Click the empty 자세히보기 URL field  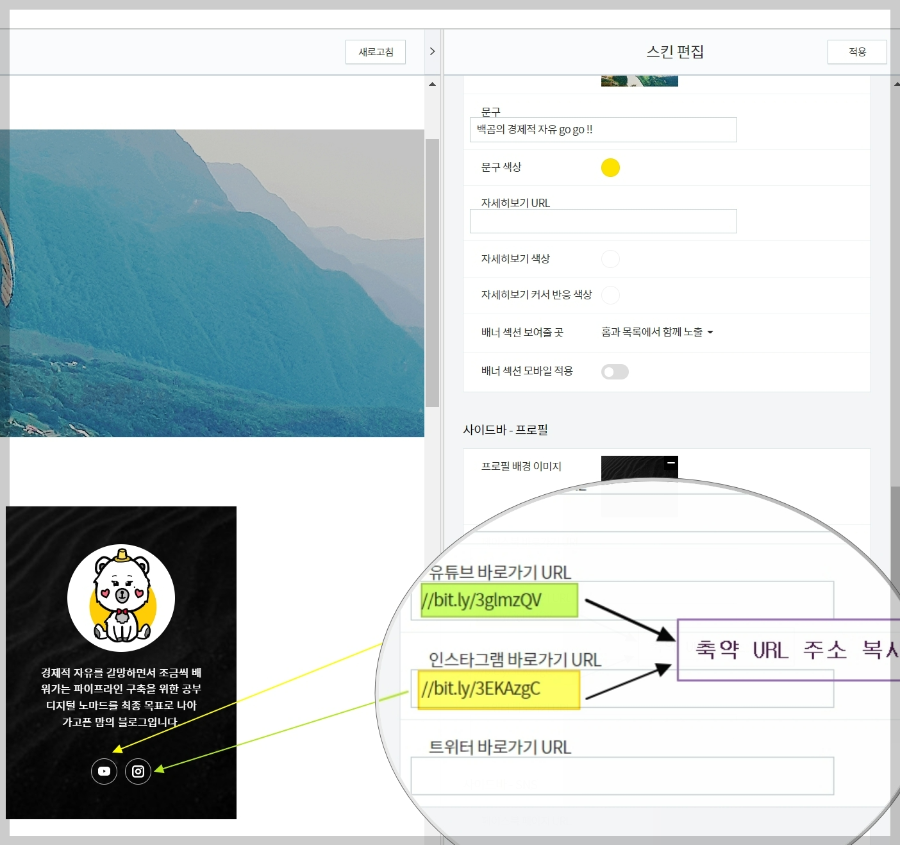click(x=602, y=221)
